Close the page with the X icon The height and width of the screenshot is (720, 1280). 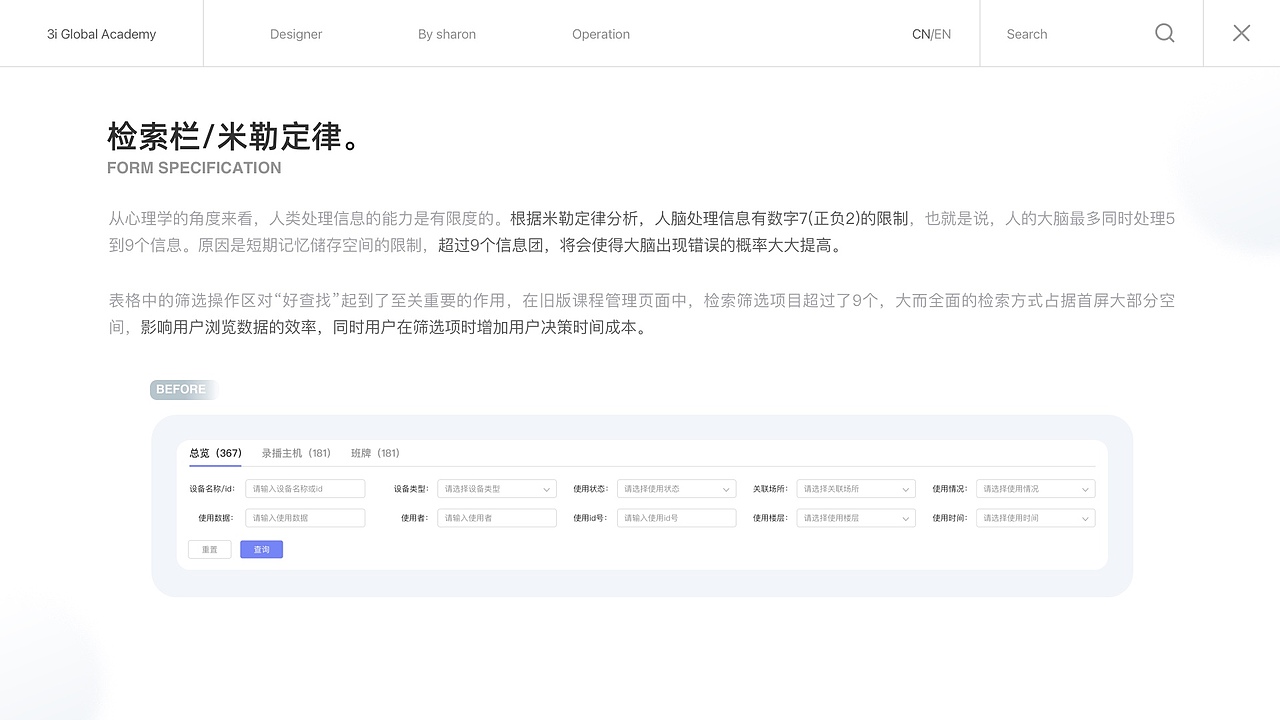(x=1241, y=33)
